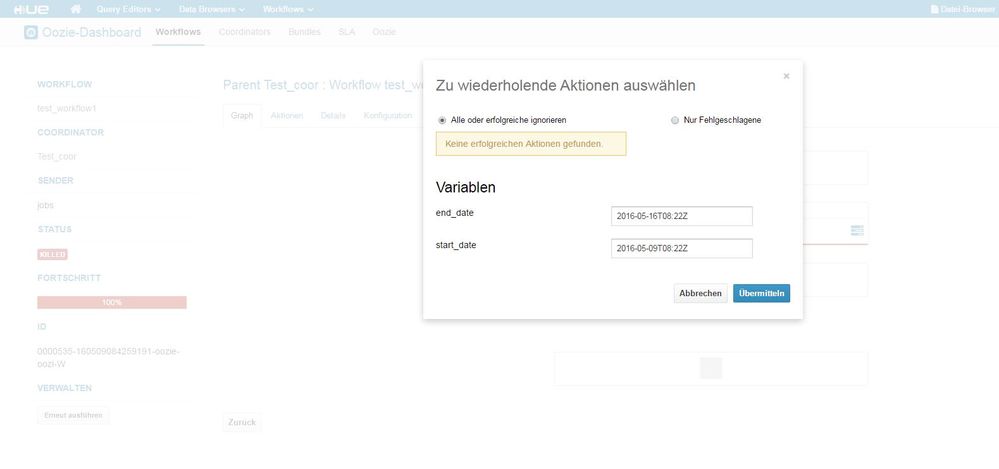
Task: Switch to the Workflows dashboard tab
Action: [178, 32]
